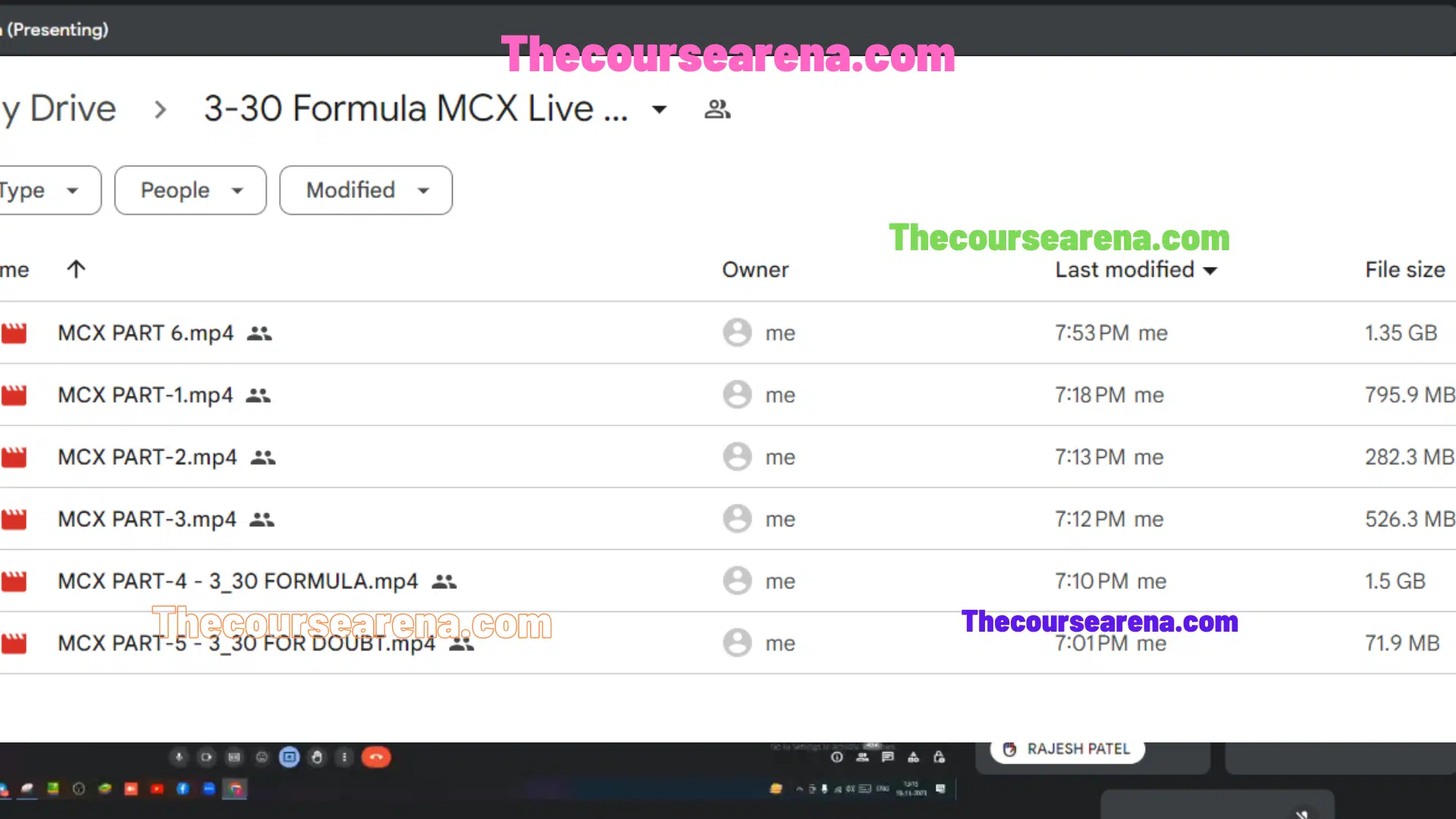This screenshot has height=819, width=1456.
Task: Toggle the folder breadcrumb dropdown arrow
Action: (659, 108)
